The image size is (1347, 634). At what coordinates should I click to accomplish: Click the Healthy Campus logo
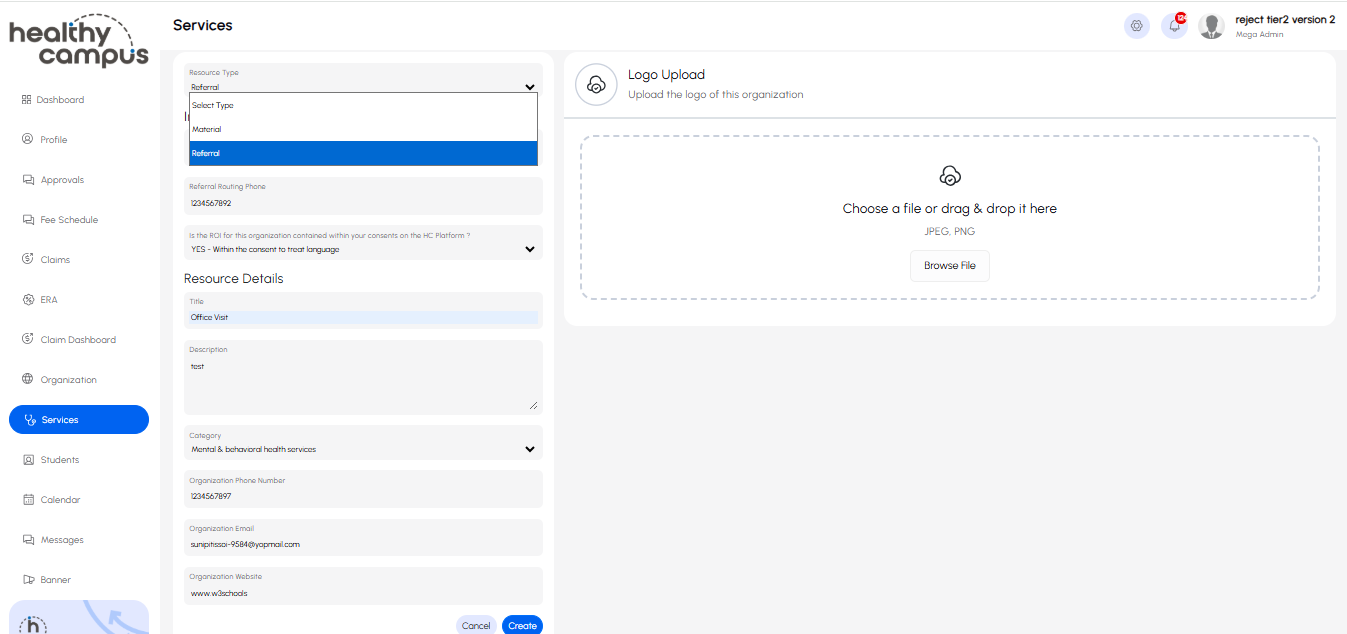79,41
